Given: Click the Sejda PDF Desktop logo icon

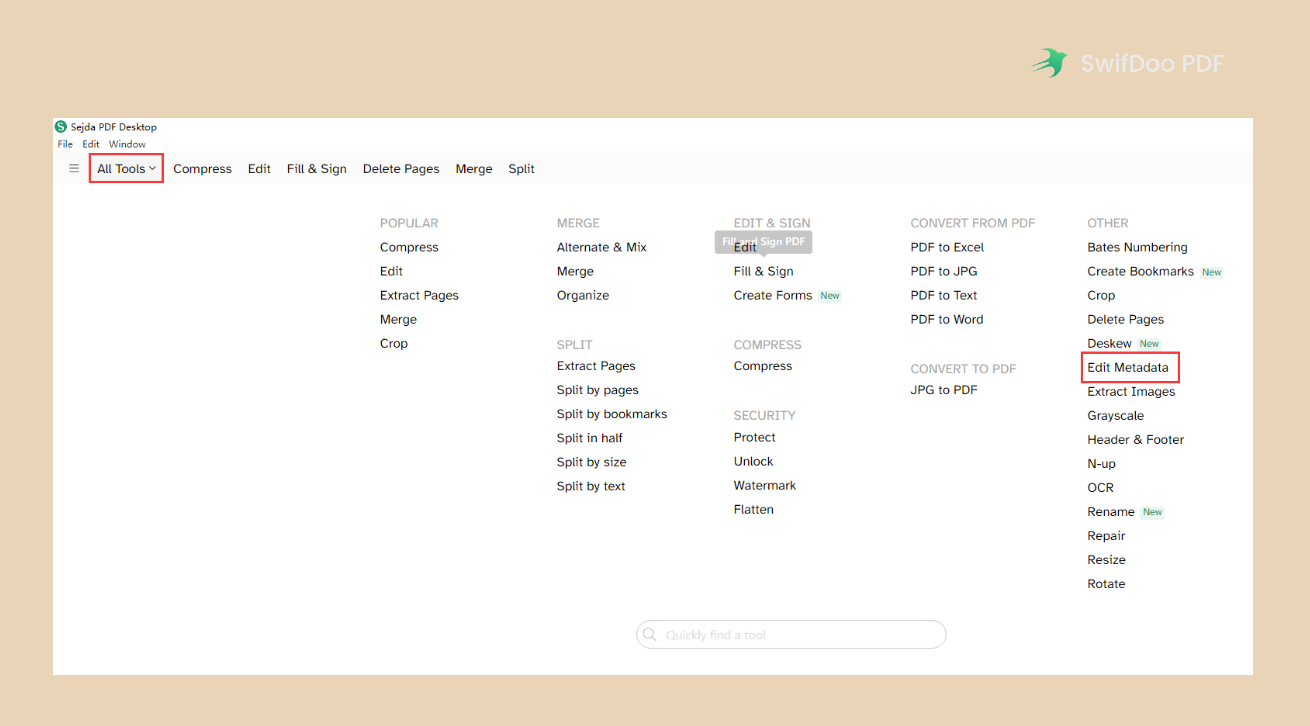Looking at the screenshot, I should [x=60, y=127].
